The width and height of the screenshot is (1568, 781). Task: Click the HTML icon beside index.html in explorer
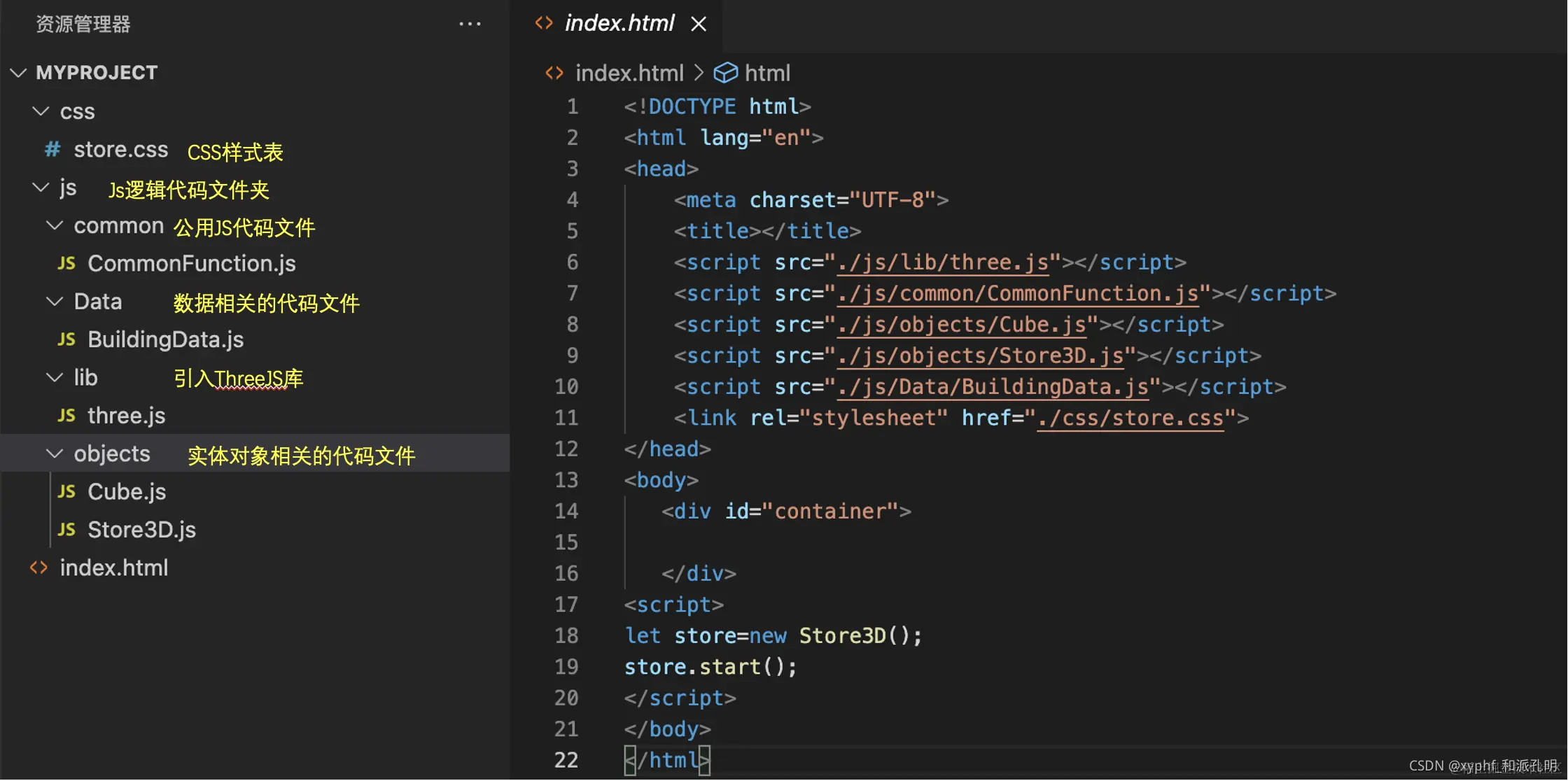coord(39,568)
